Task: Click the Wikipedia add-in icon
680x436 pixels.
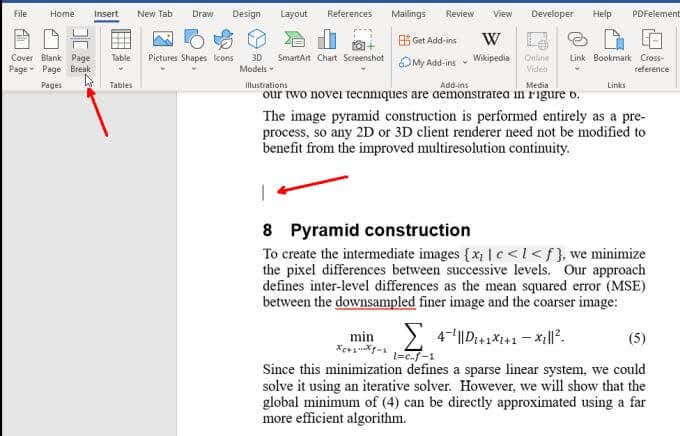Action: click(x=491, y=46)
